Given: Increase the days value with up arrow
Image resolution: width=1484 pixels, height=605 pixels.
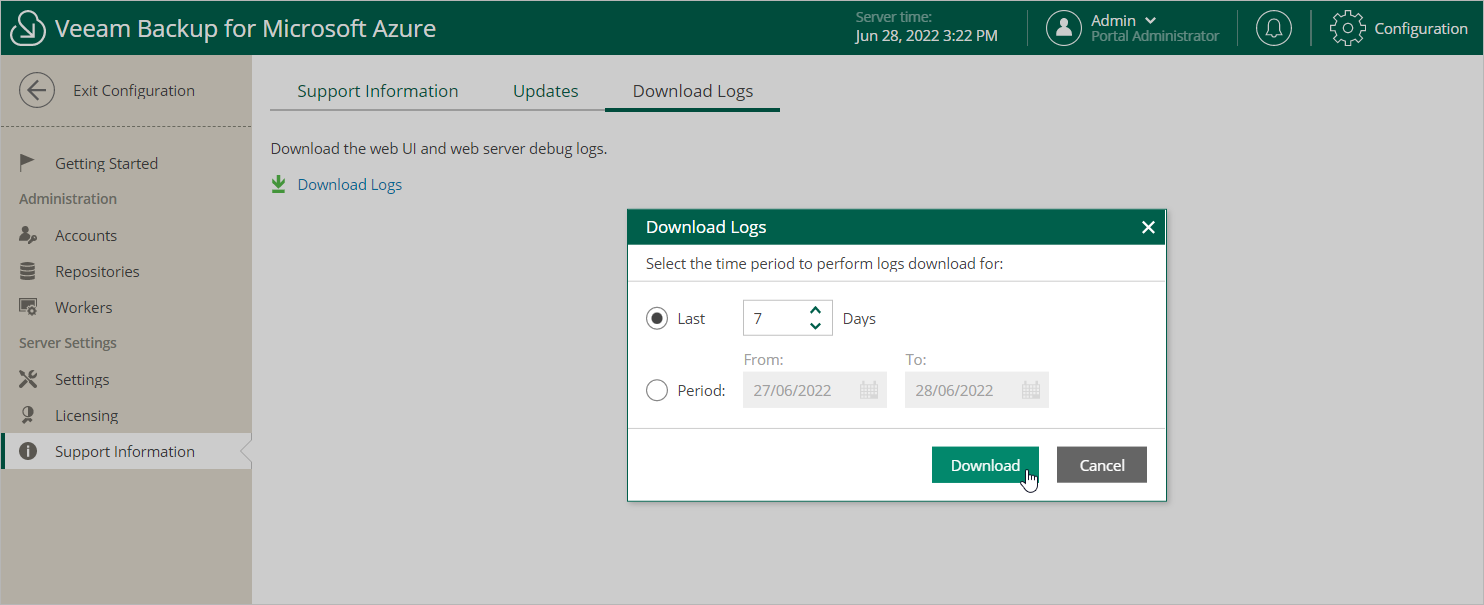Looking at the screenshot, I should [x=815, y=310].
